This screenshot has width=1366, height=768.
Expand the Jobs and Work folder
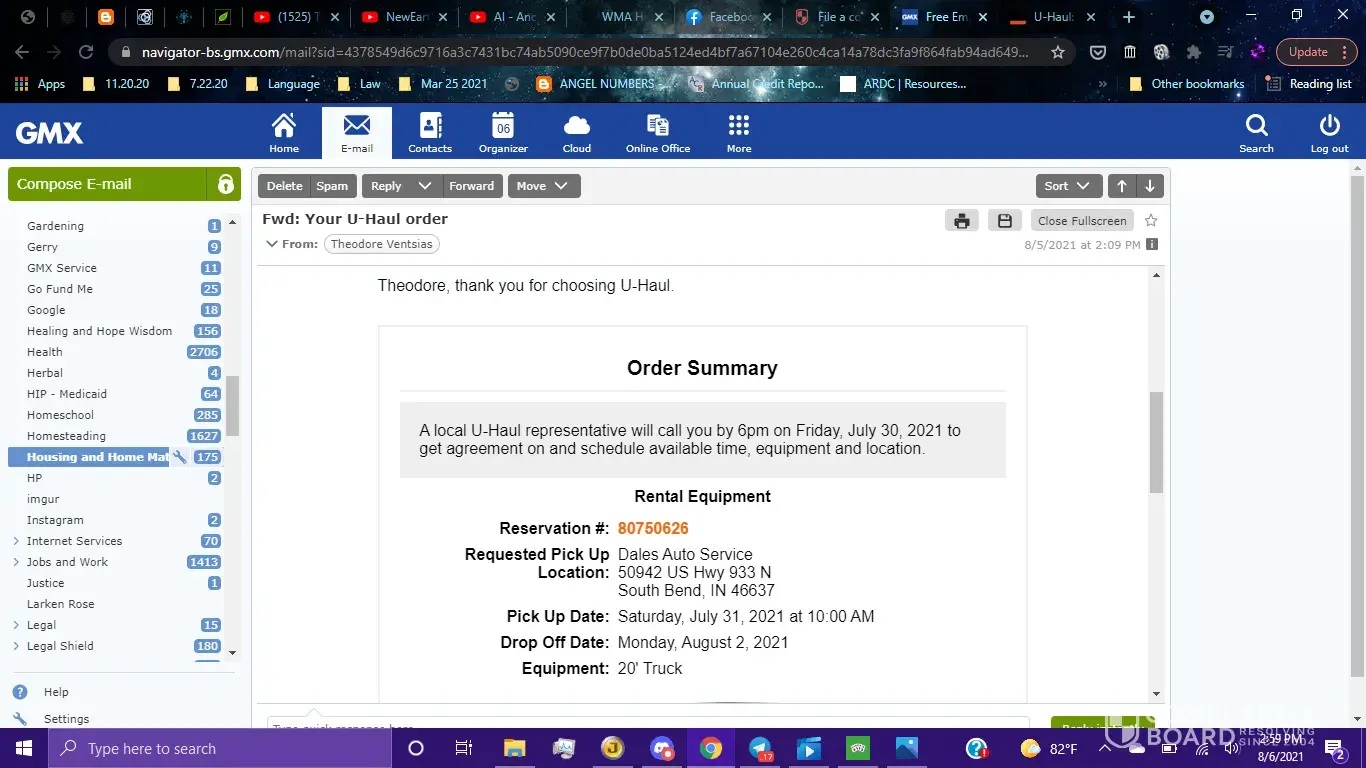pyautogui.click(x=16, y=562)
